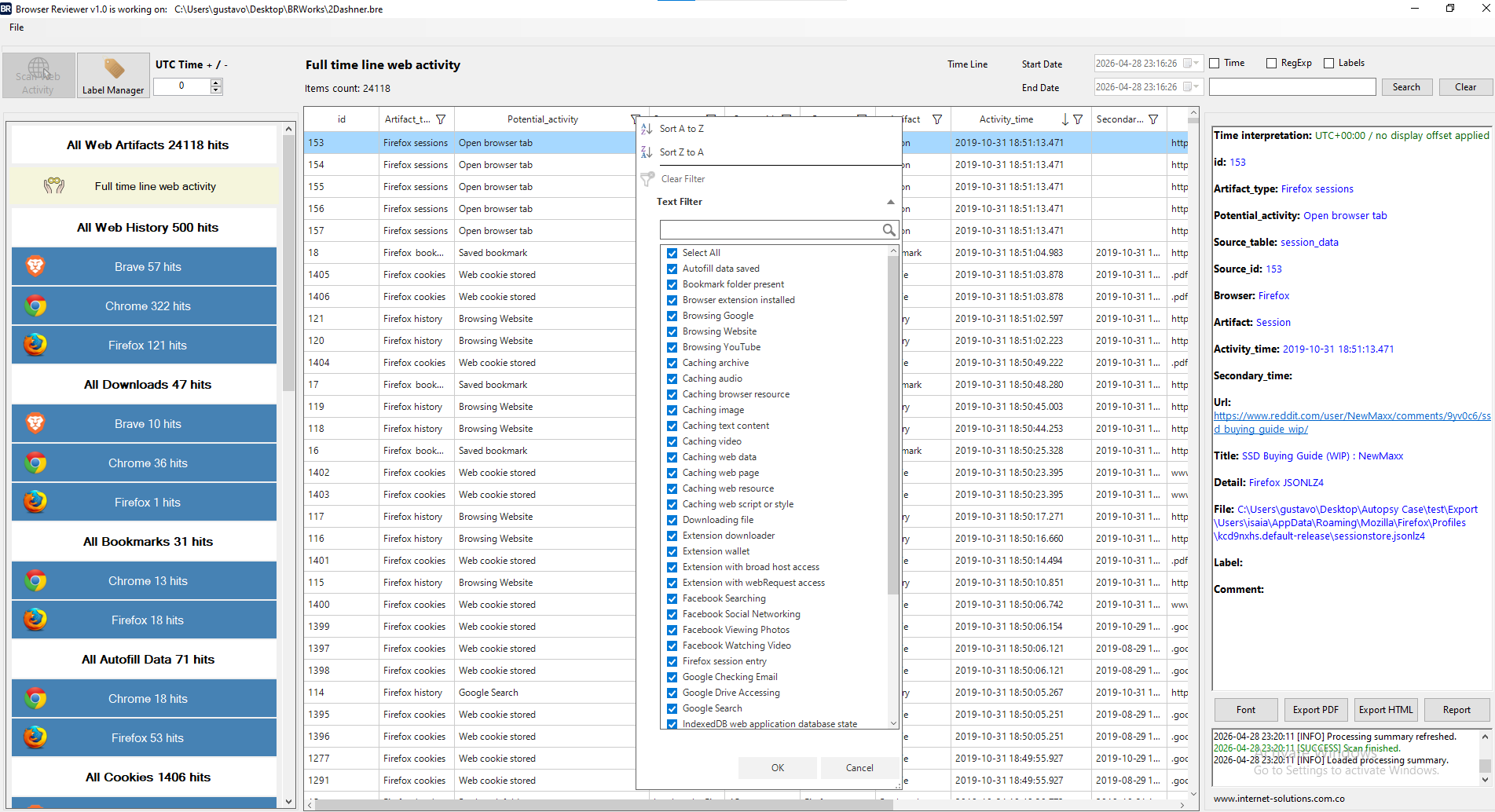The image size is (1495, 812).
Task: Select Firefox icon beside 1 hits
Action: tap(35, 502)
